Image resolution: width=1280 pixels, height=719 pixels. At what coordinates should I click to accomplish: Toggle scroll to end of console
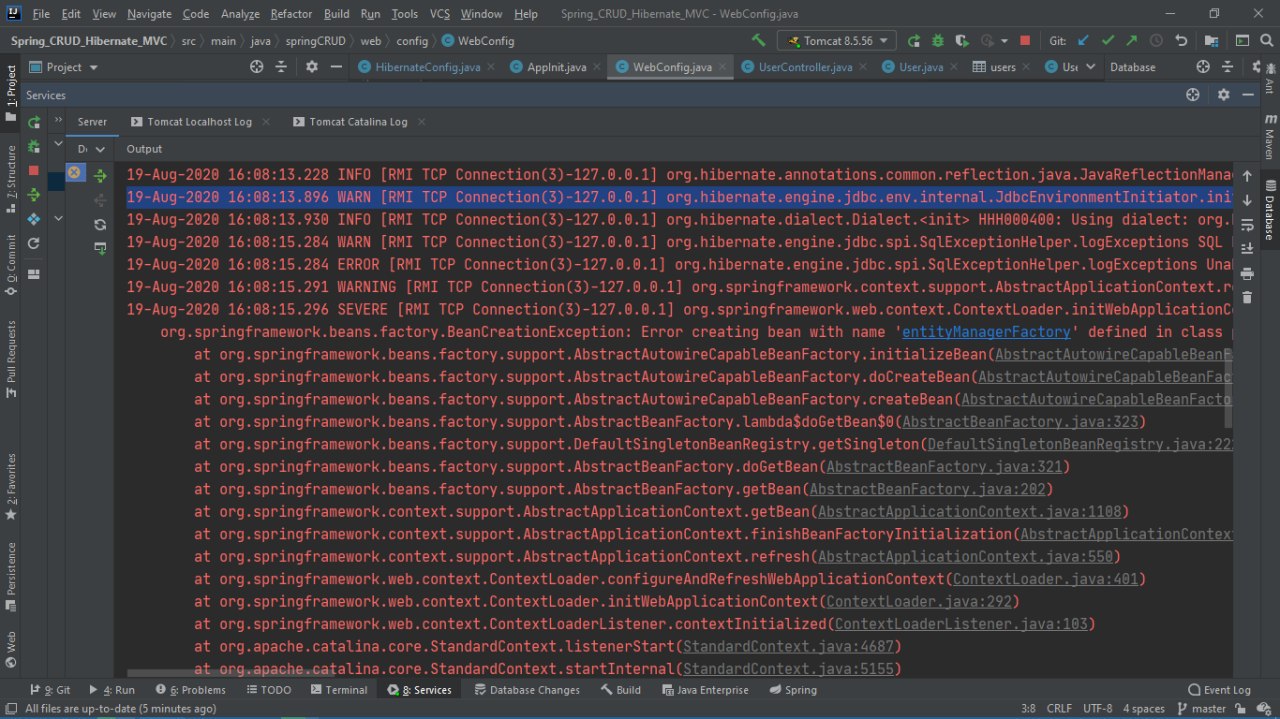click(x=1247, y=249)
